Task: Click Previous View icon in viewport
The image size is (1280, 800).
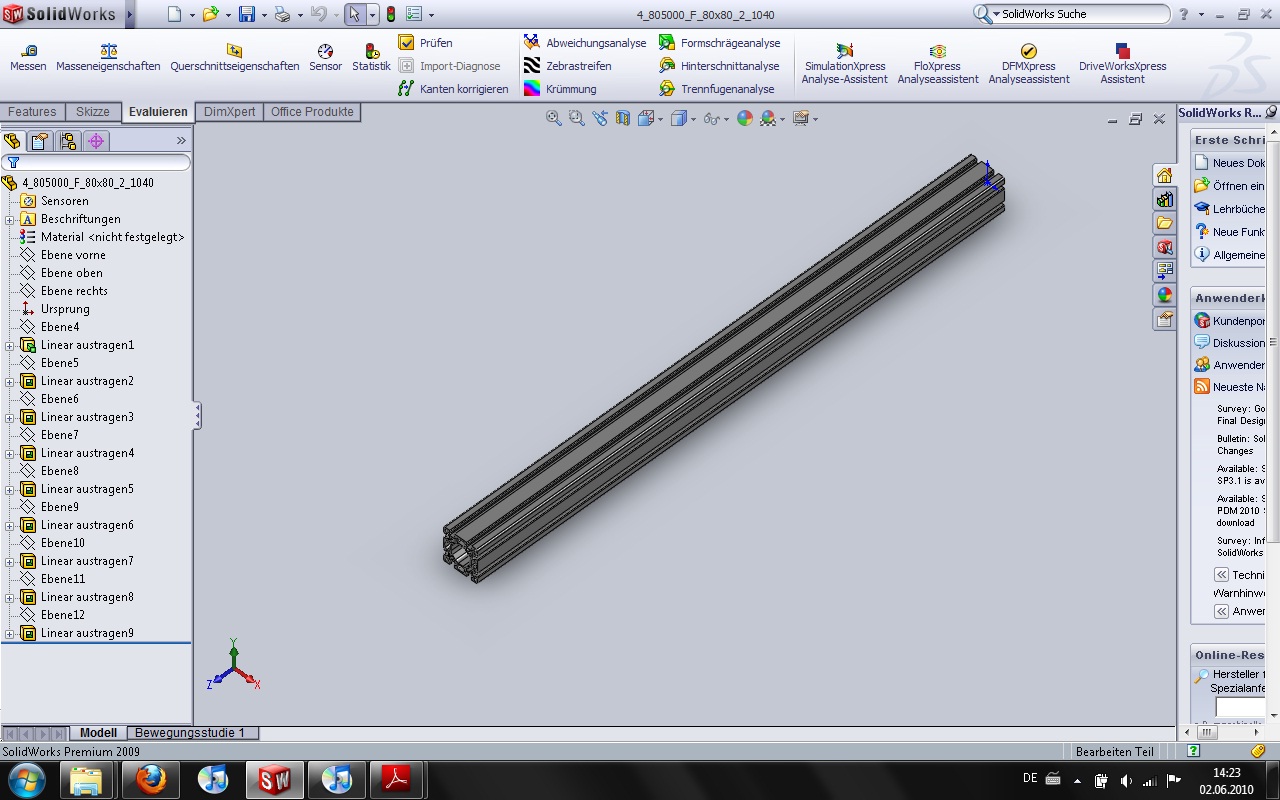Action: coord(600,118)
